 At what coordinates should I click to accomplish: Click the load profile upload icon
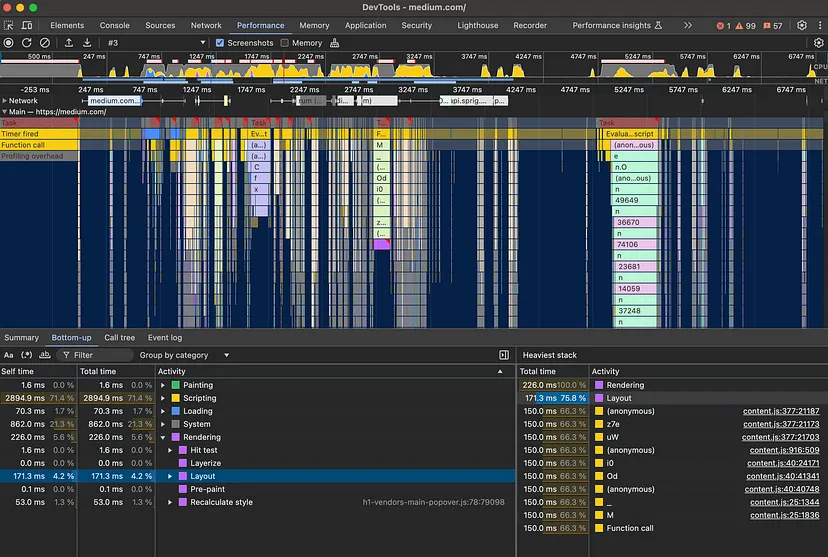[69, 43]
